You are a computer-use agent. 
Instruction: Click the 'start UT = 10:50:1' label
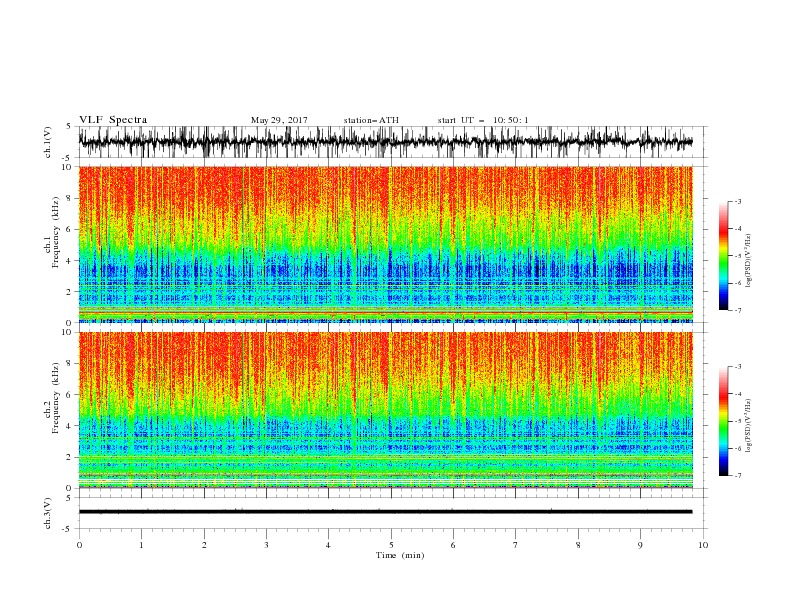point(483,120)
